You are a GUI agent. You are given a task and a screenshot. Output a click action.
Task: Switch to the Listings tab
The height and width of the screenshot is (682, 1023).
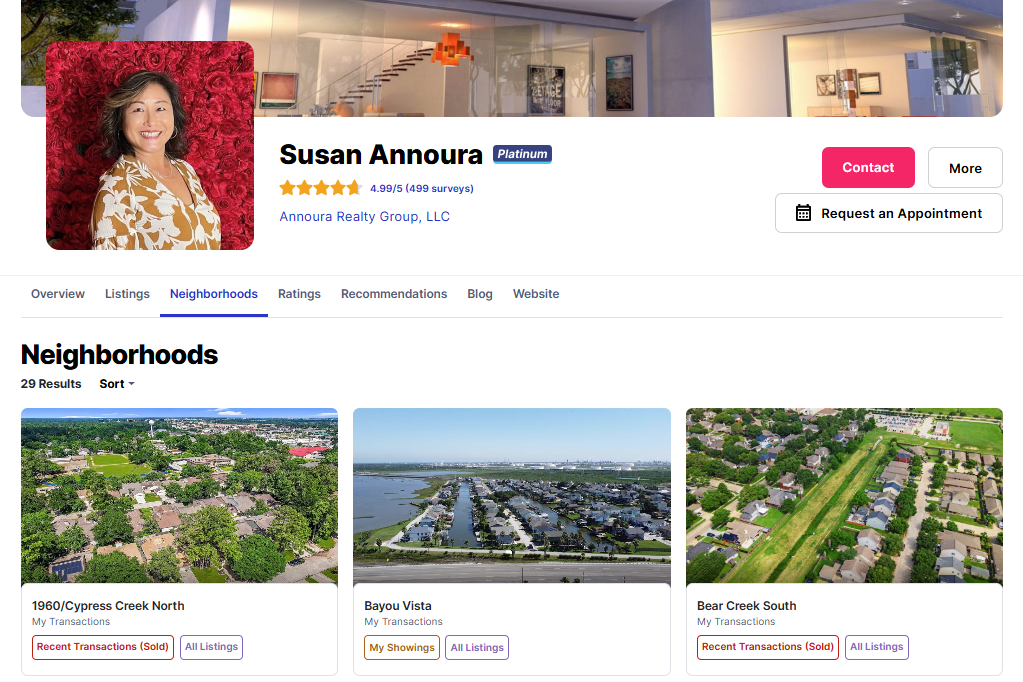(x=127, y=294)
